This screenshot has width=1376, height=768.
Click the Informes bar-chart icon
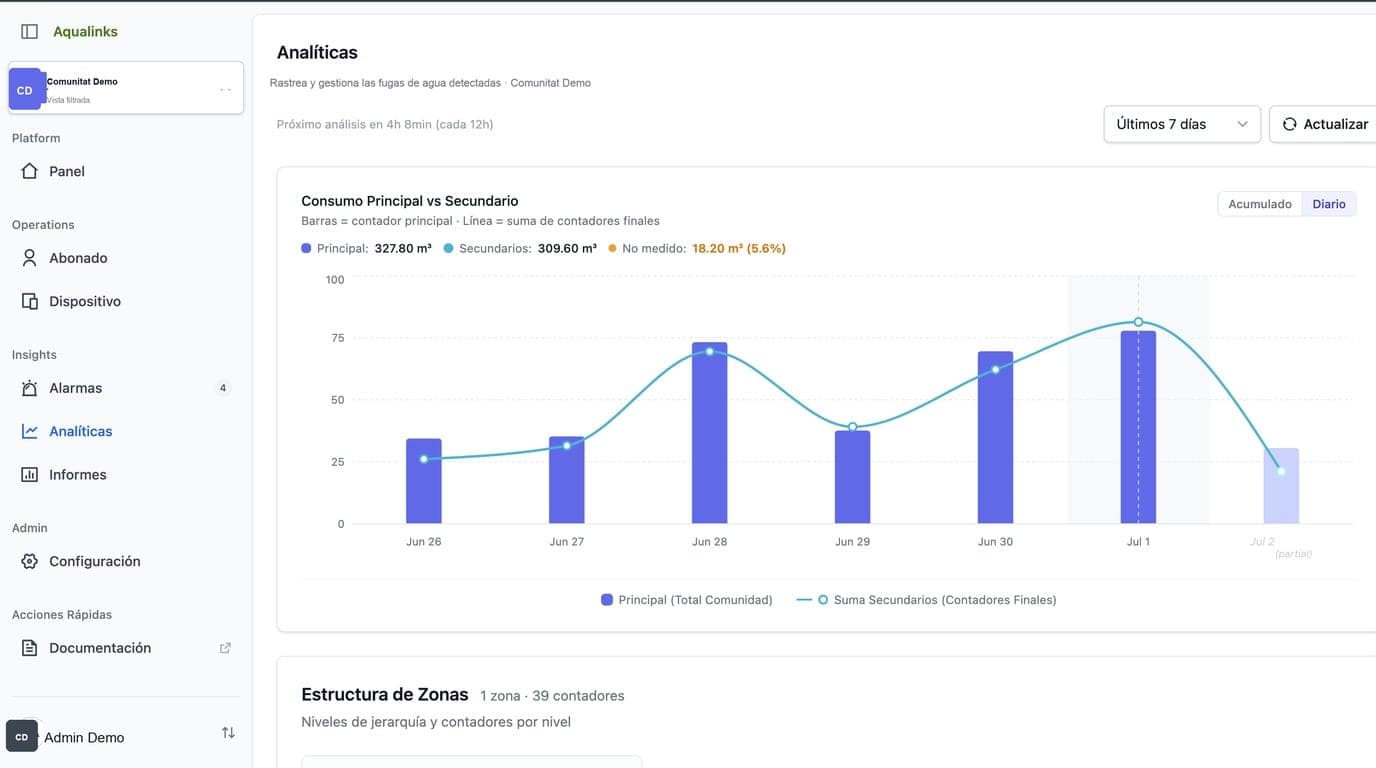click(29, 475)
